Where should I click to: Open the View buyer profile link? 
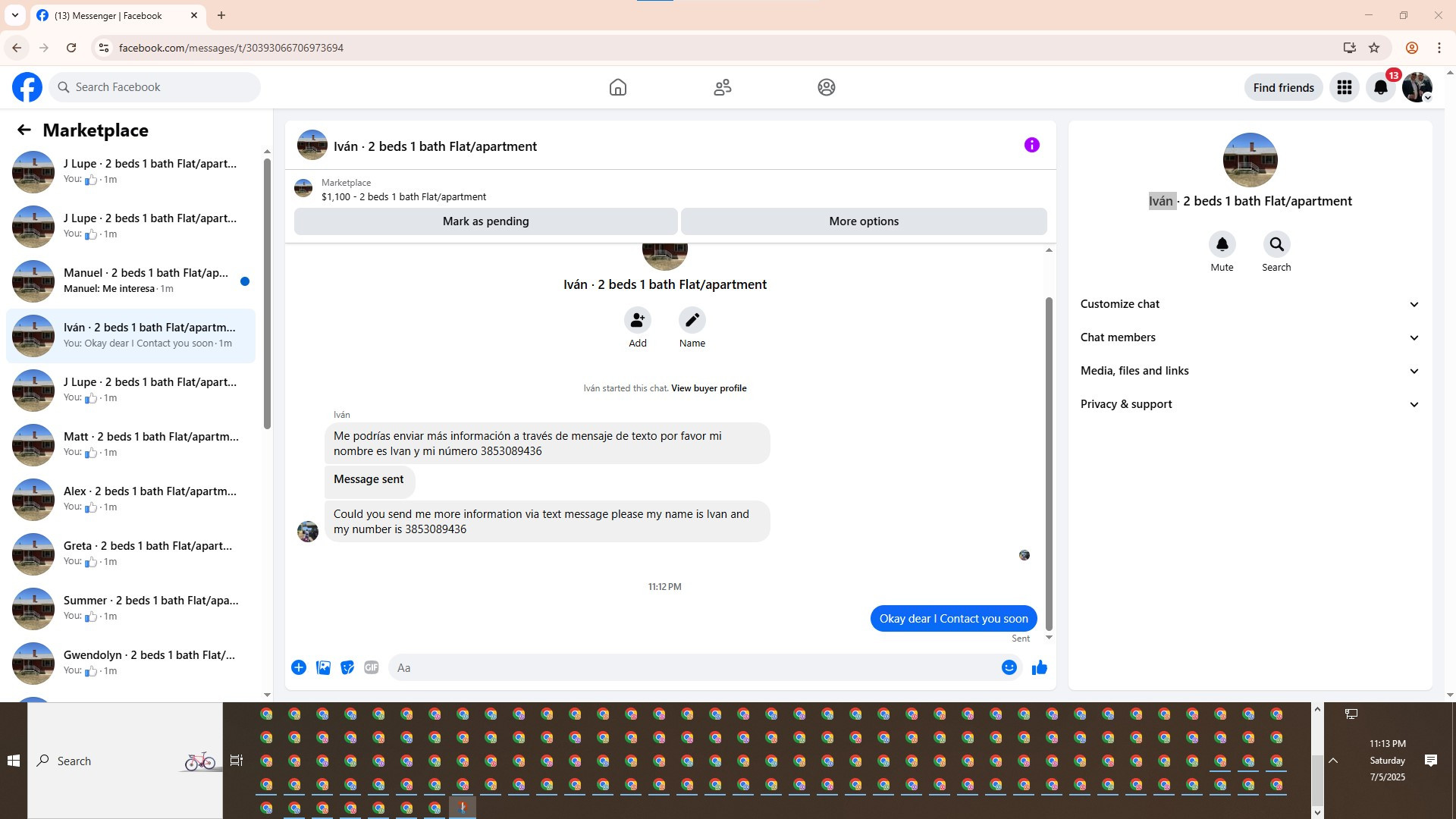pyautogui.click(x=708, y=388)
